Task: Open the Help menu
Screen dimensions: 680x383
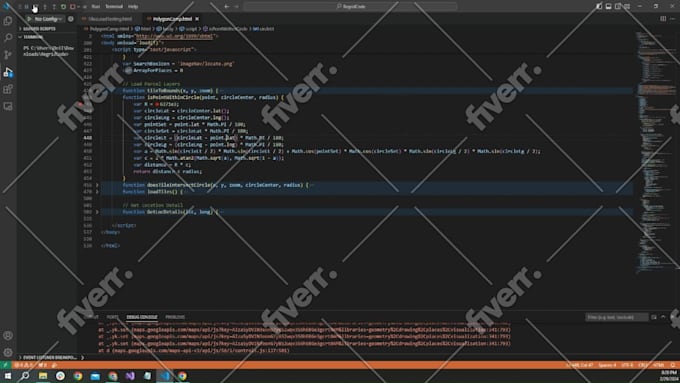Action: [x=133, y=7]
